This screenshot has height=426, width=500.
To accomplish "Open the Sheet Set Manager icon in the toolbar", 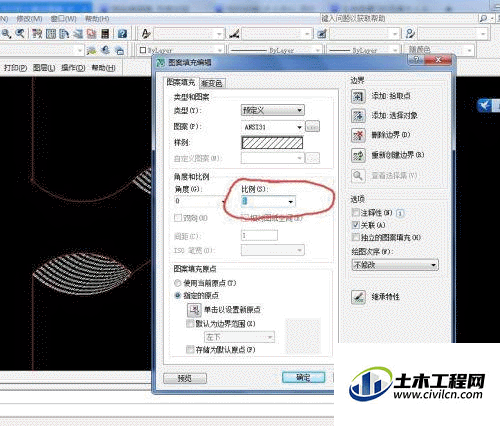I will pos(78,33).
